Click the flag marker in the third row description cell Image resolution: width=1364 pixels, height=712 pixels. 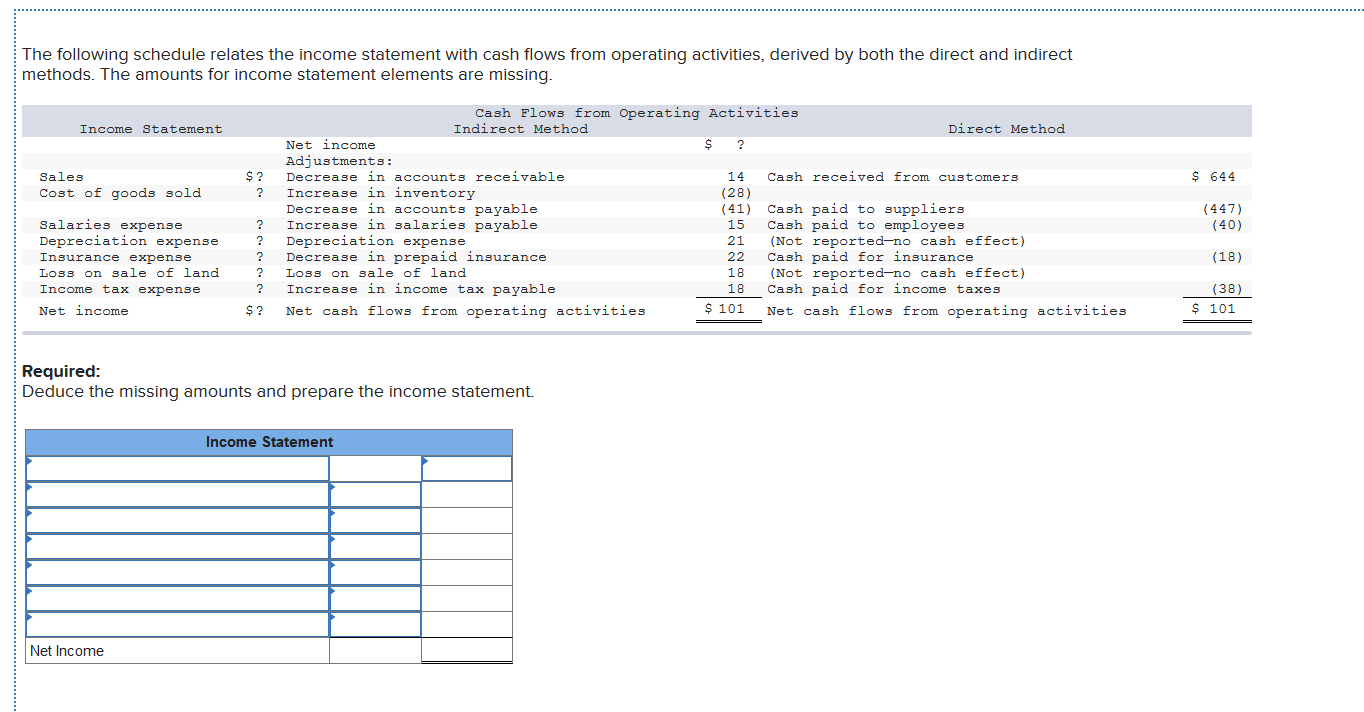(28, 513)
